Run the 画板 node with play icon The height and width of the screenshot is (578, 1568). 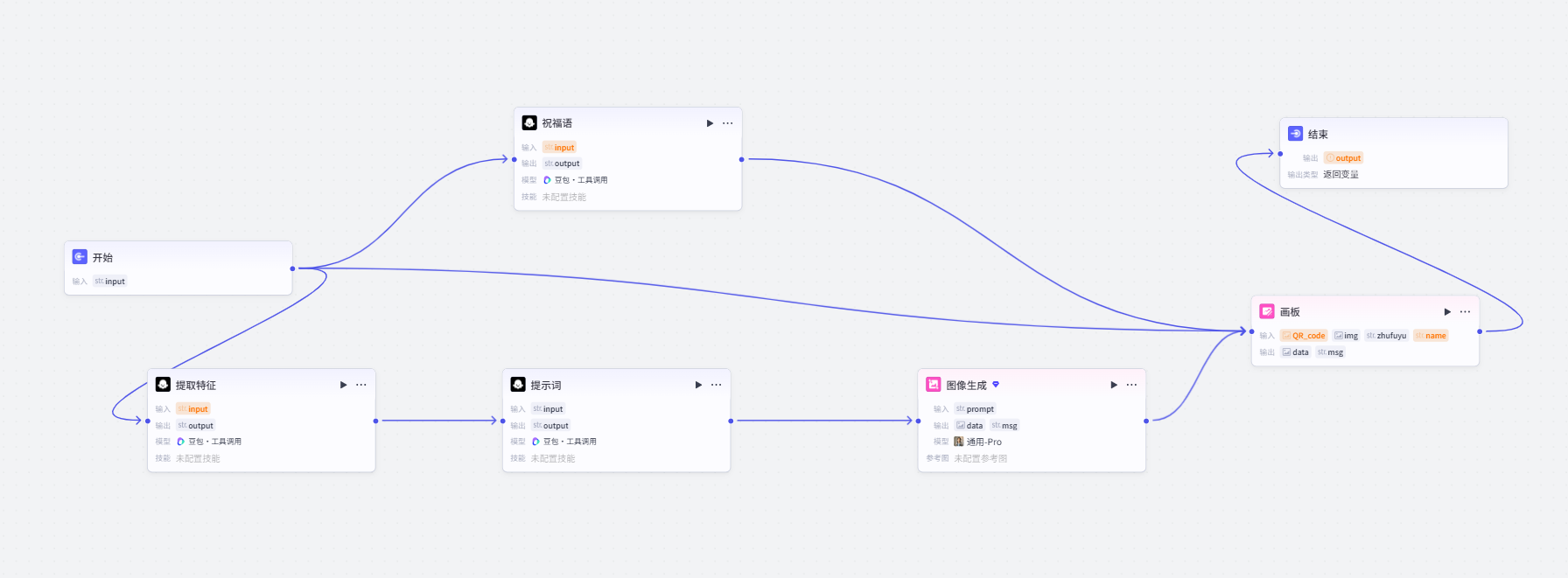(x=1447, y=311)
